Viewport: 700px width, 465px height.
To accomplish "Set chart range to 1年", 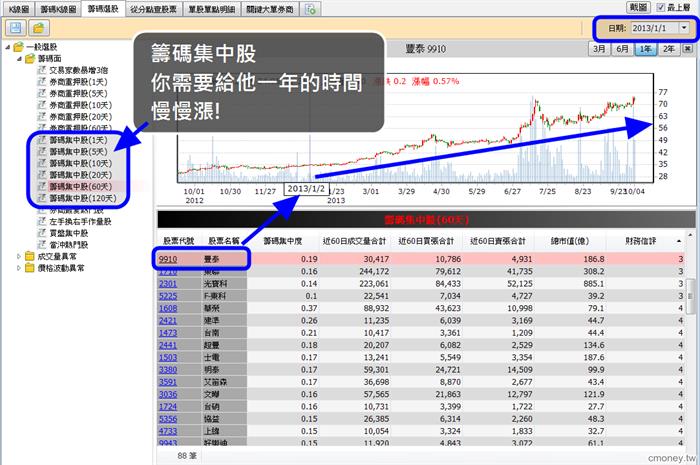I will tap(646, 49).
